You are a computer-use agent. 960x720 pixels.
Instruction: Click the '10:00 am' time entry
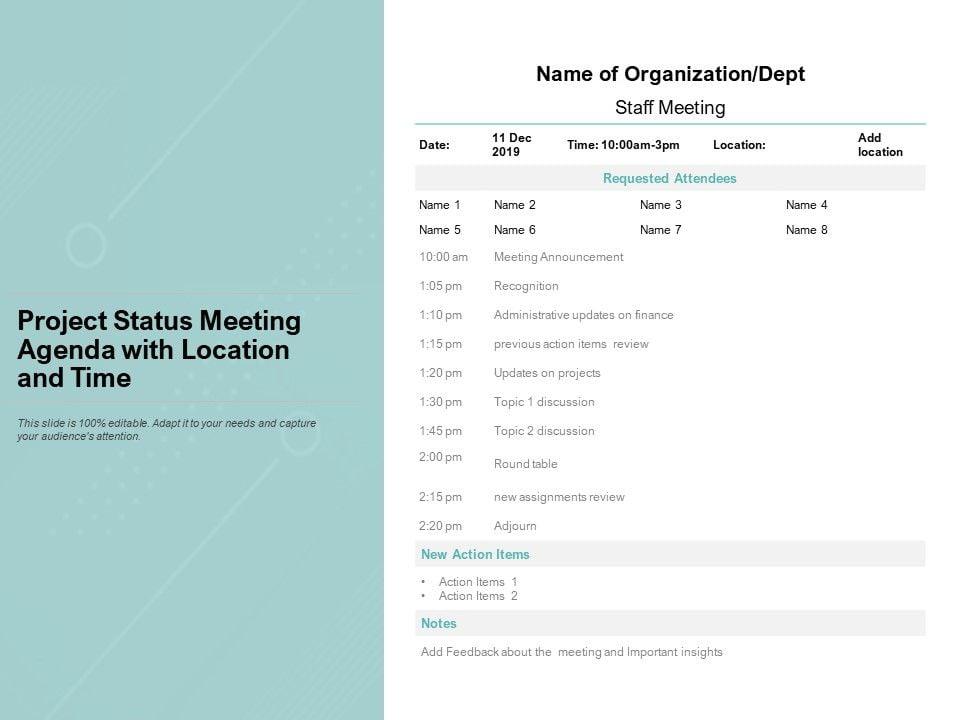pyautogui.click(x=443, y=257)
